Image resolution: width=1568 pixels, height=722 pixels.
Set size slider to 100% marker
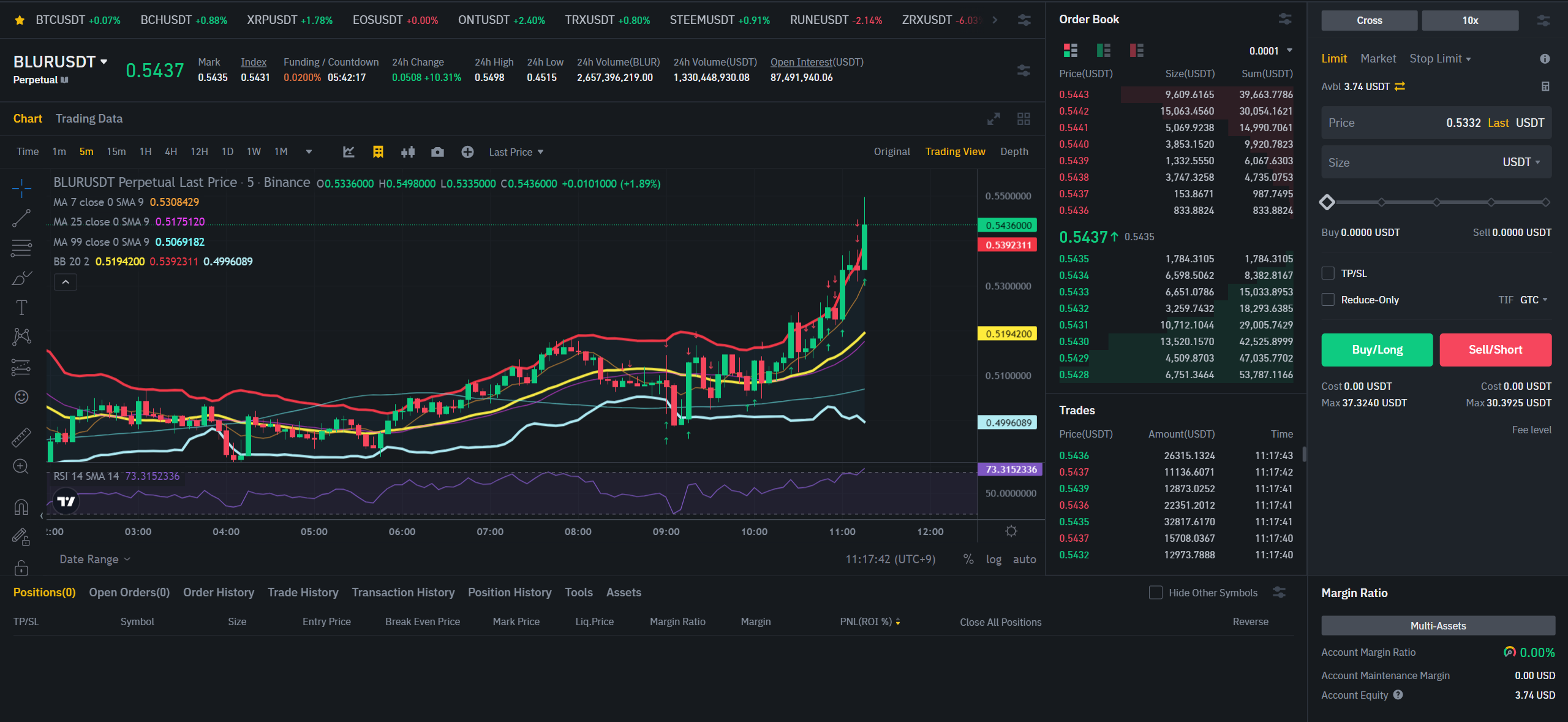click(1545, 202)
